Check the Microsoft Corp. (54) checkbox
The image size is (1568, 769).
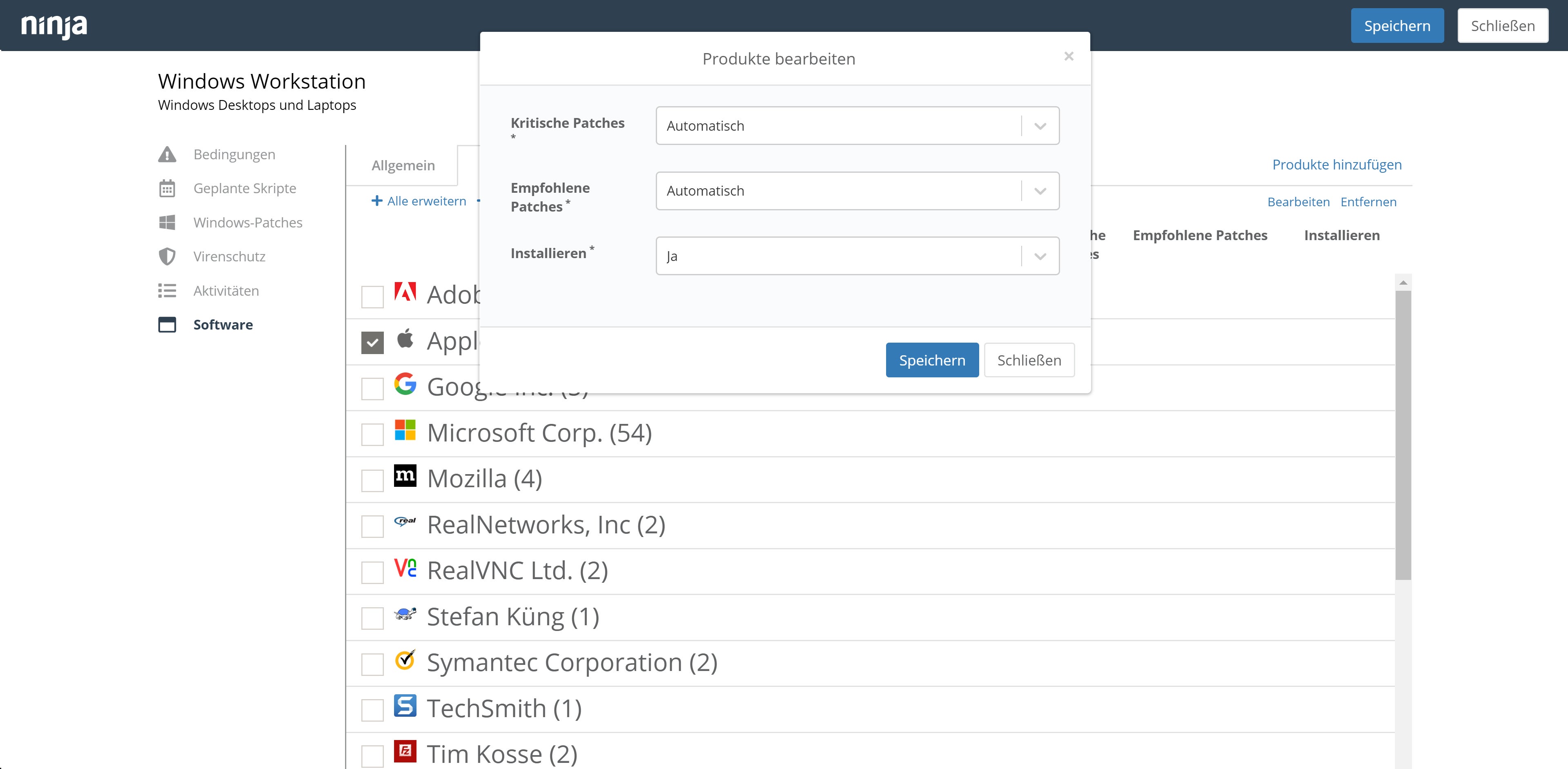372,435
